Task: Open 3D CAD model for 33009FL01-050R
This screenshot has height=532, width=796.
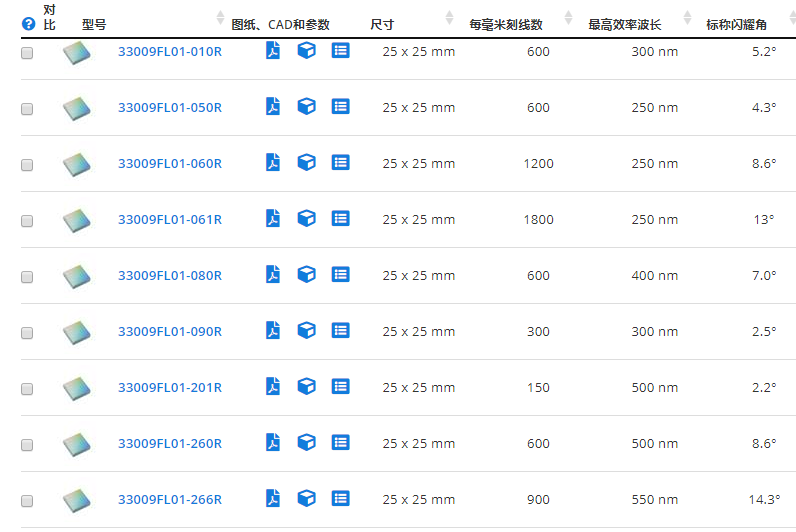Action: coord(306,107)
